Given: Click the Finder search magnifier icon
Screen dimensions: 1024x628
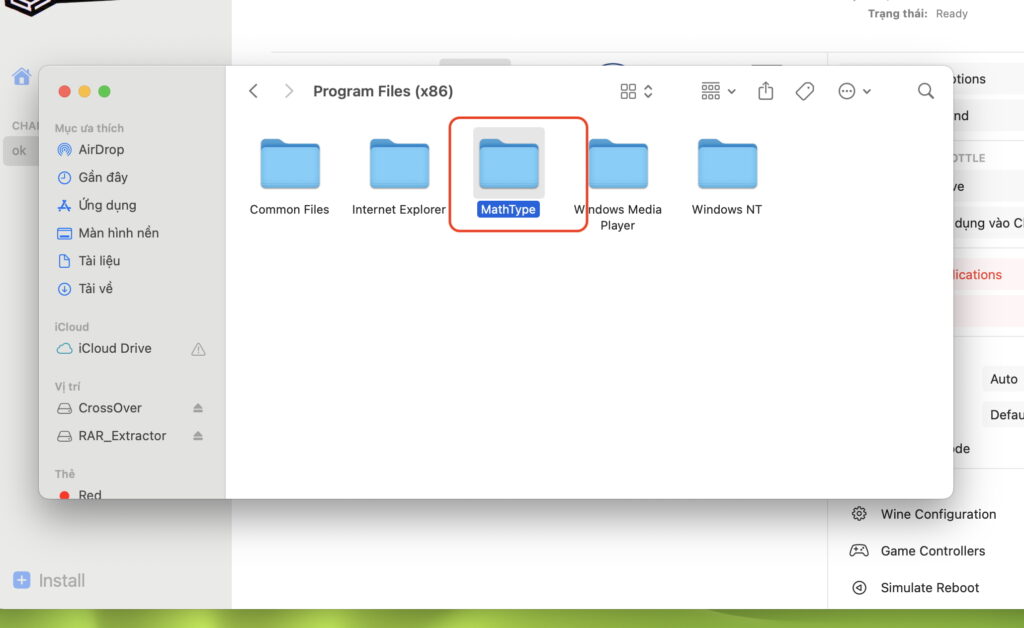Looking at the screenshot, I should tap(926, 91).
